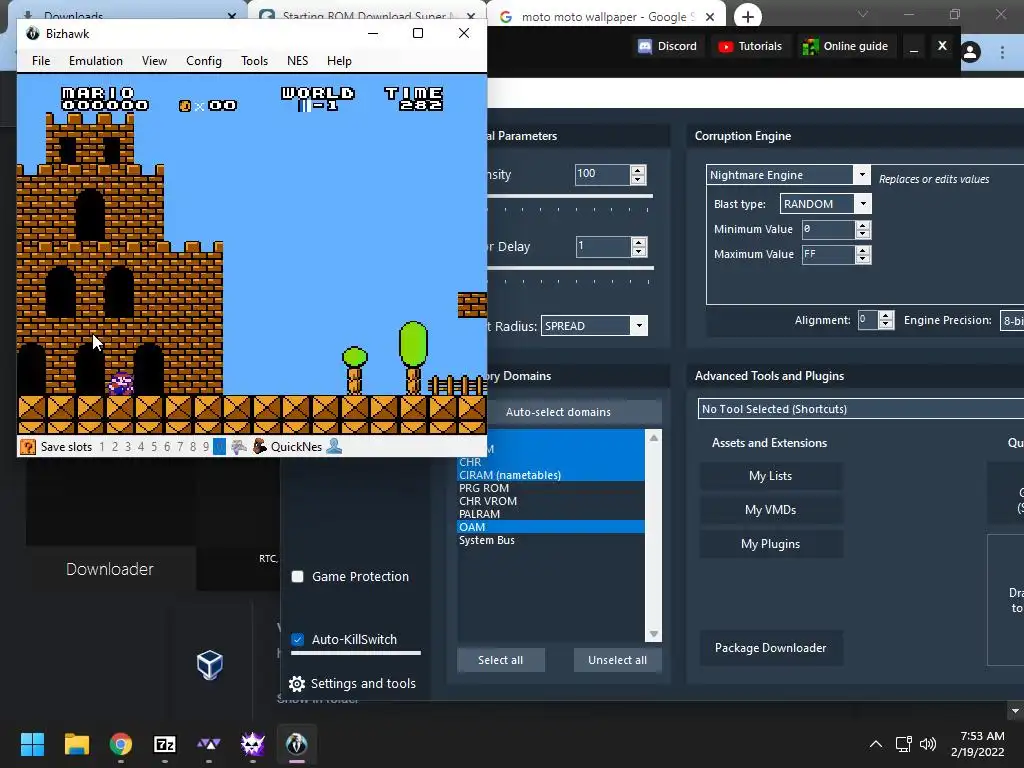Open Engine Precision dropdown

(1012, 321)
